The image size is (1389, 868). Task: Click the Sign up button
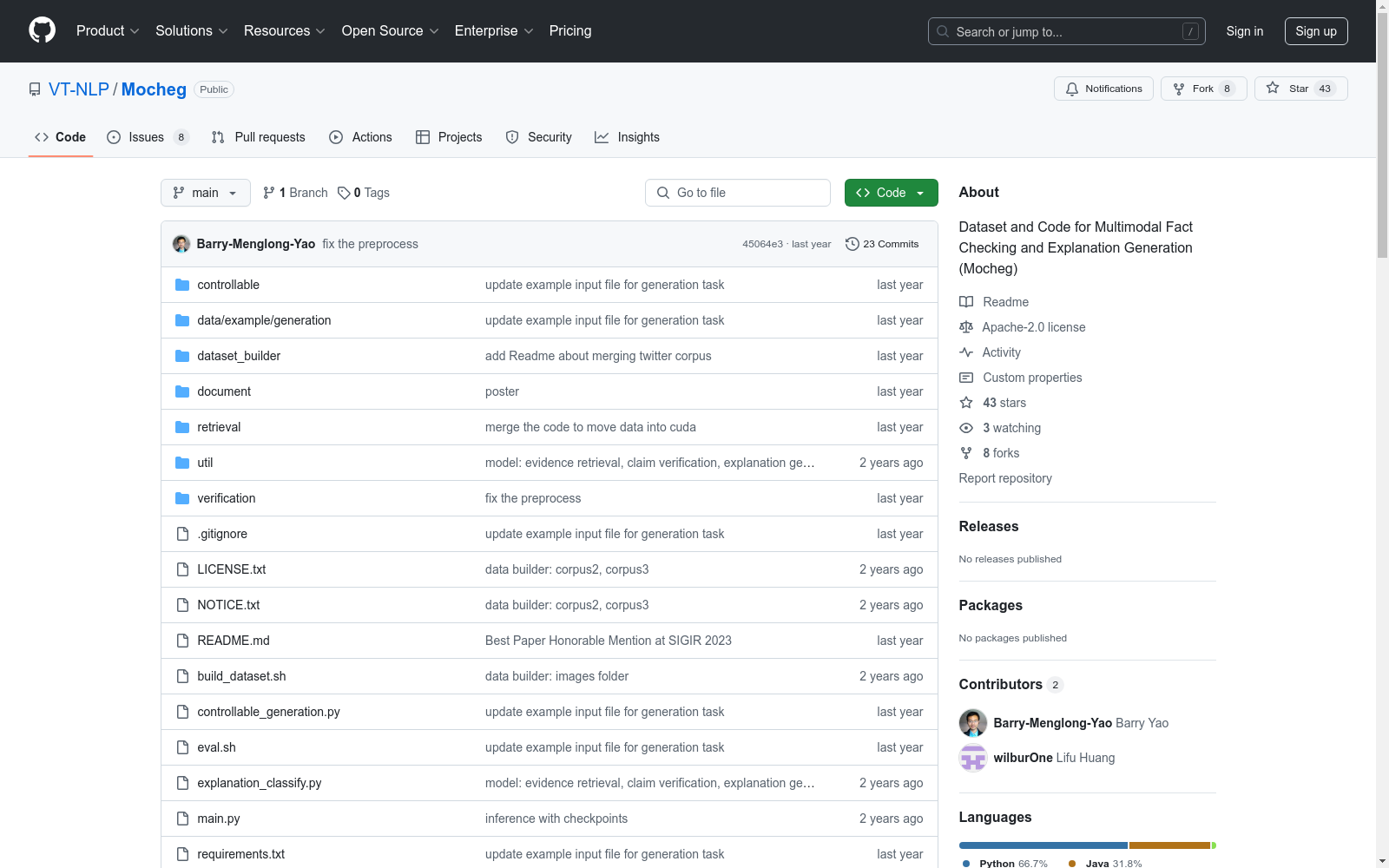1316,31
